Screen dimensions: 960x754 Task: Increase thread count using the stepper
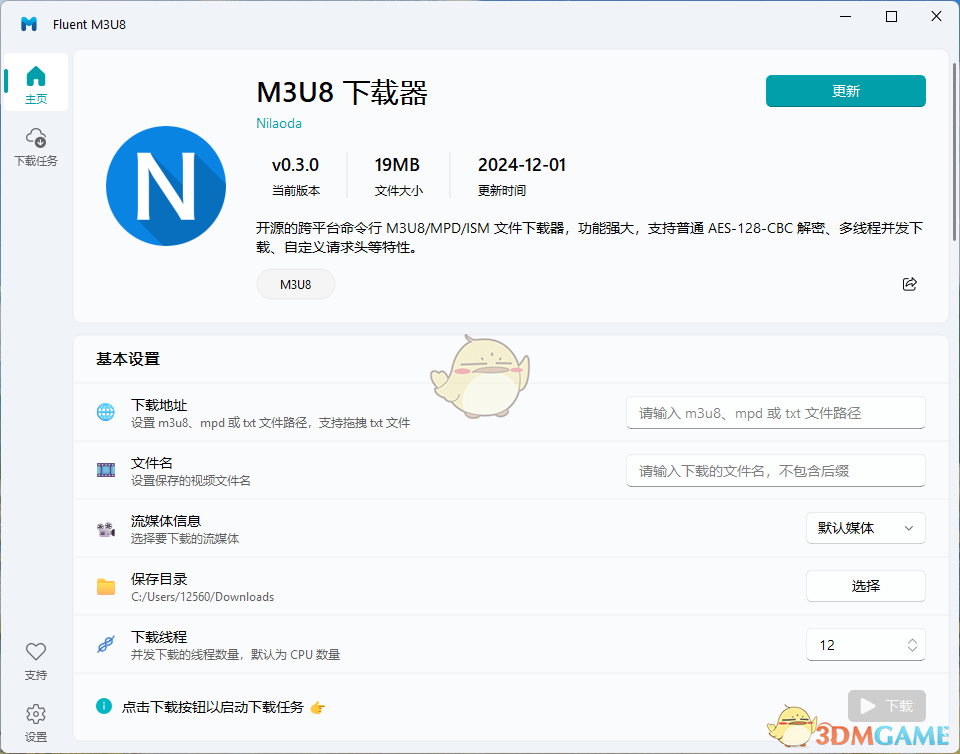[x=912, y=639]
